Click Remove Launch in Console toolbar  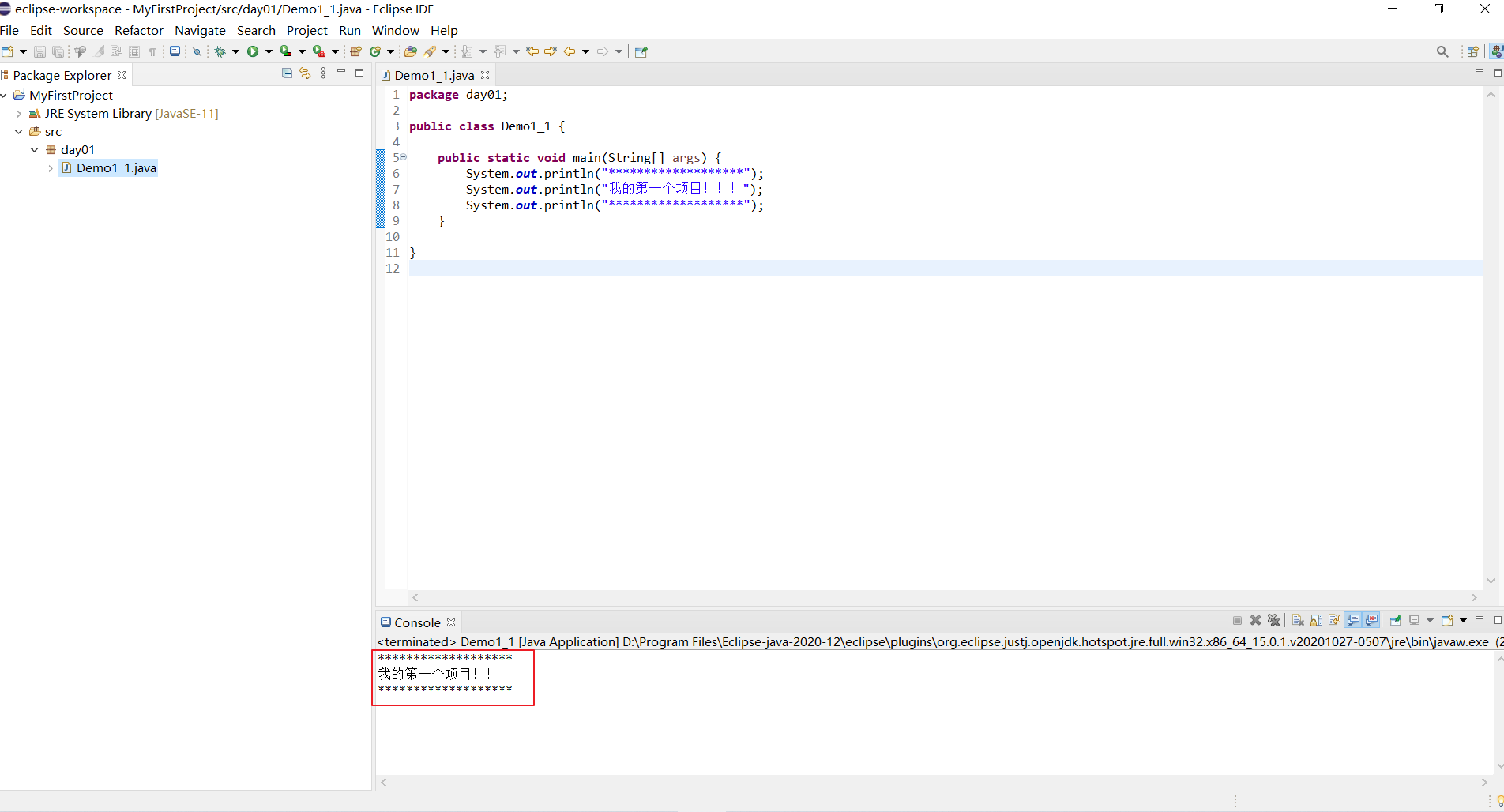[x=1255, y=620]
